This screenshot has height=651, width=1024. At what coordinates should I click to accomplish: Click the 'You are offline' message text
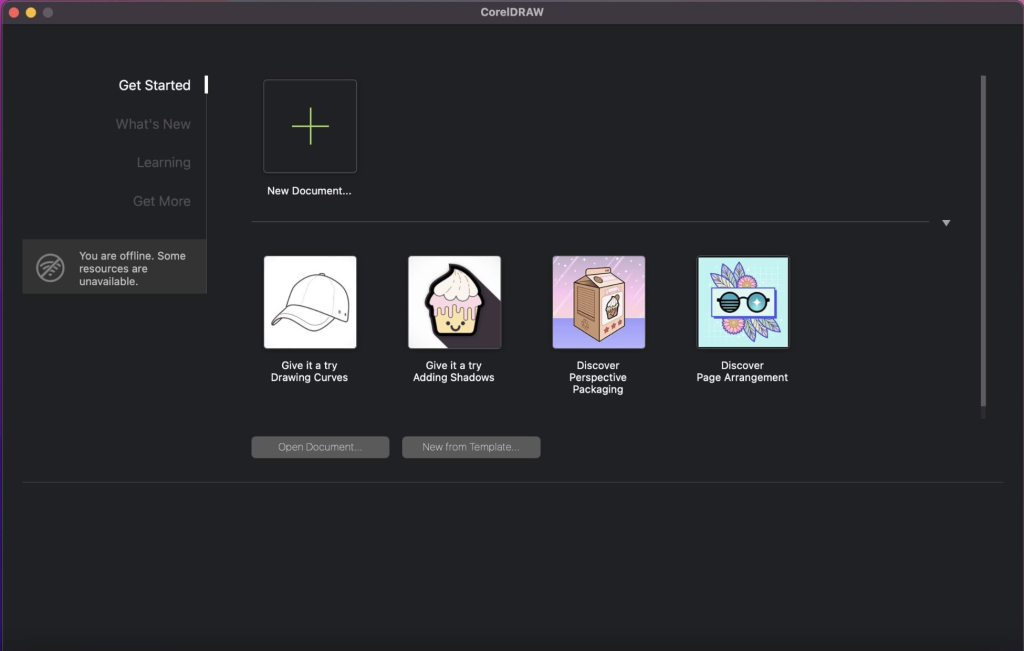point(133,268)
